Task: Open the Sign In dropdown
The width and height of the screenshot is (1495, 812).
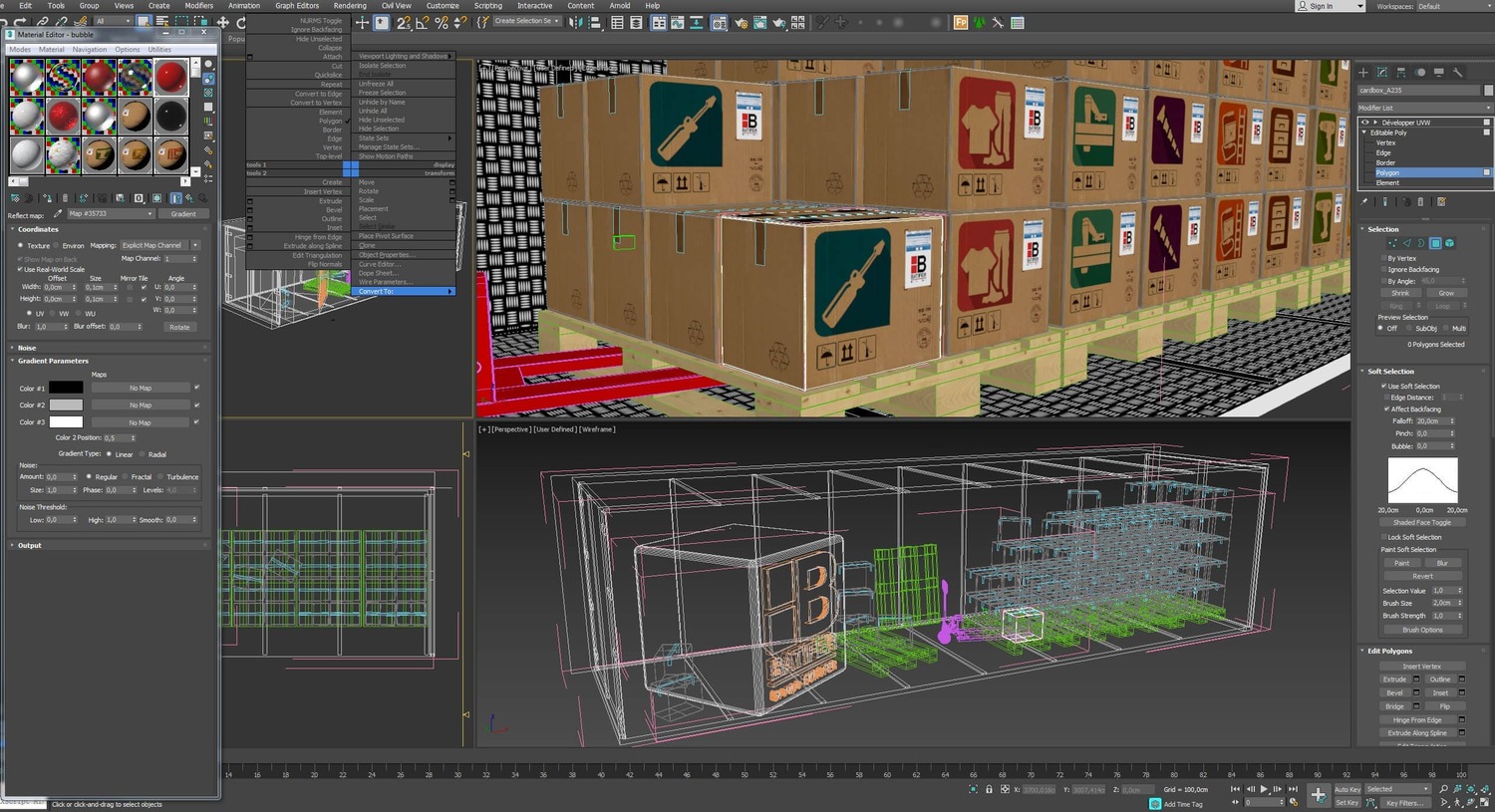Action: coord(1330,6)
